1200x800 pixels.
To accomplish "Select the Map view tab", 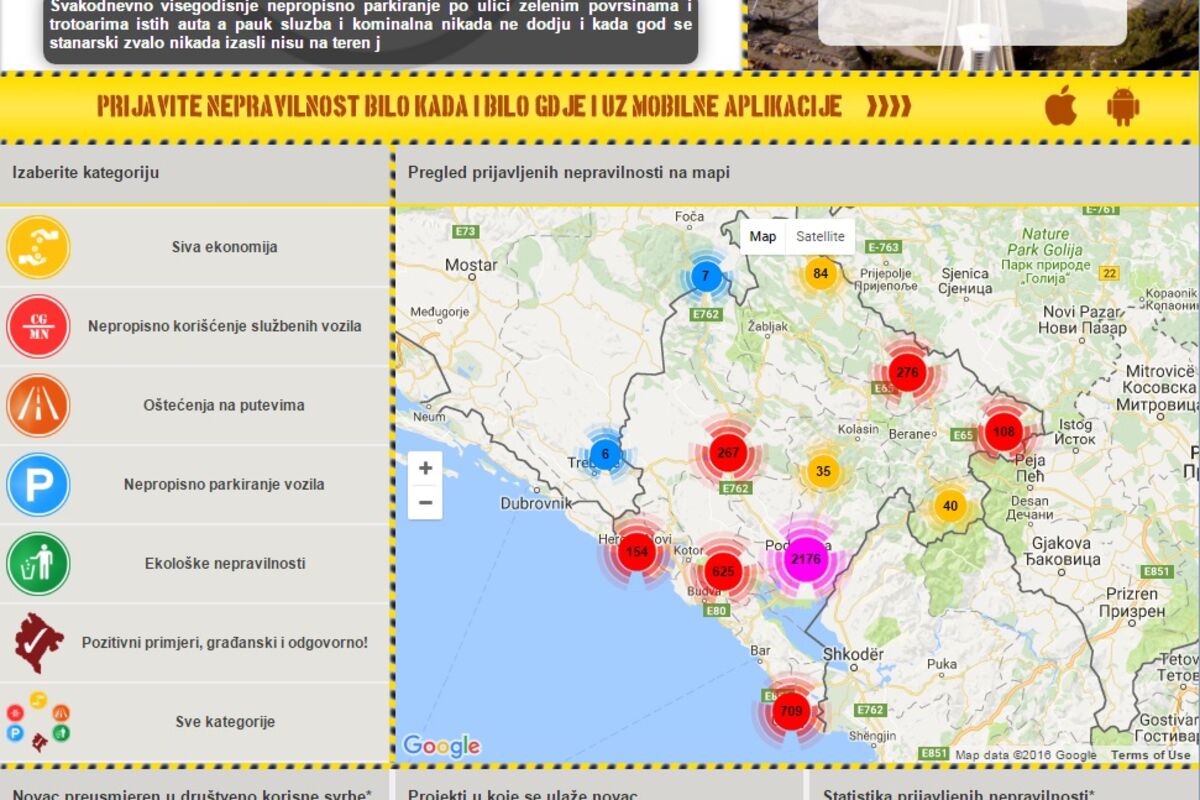I will click(763, 237).
